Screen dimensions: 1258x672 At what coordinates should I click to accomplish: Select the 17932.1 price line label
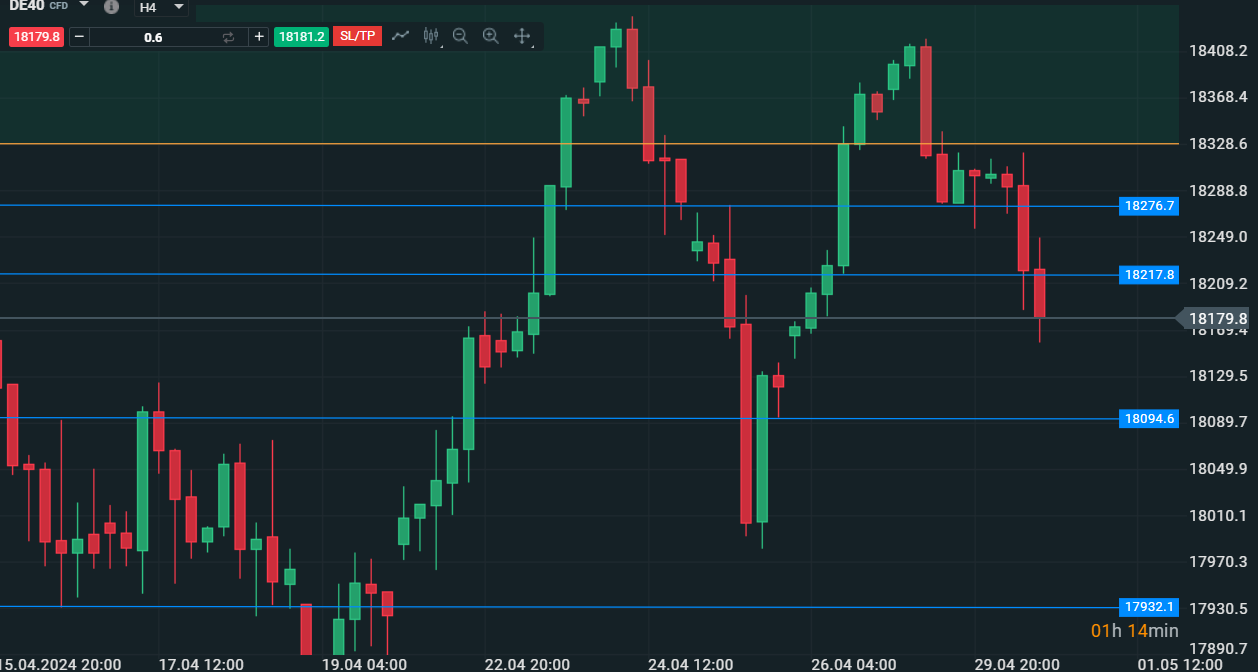[1149, 607]
